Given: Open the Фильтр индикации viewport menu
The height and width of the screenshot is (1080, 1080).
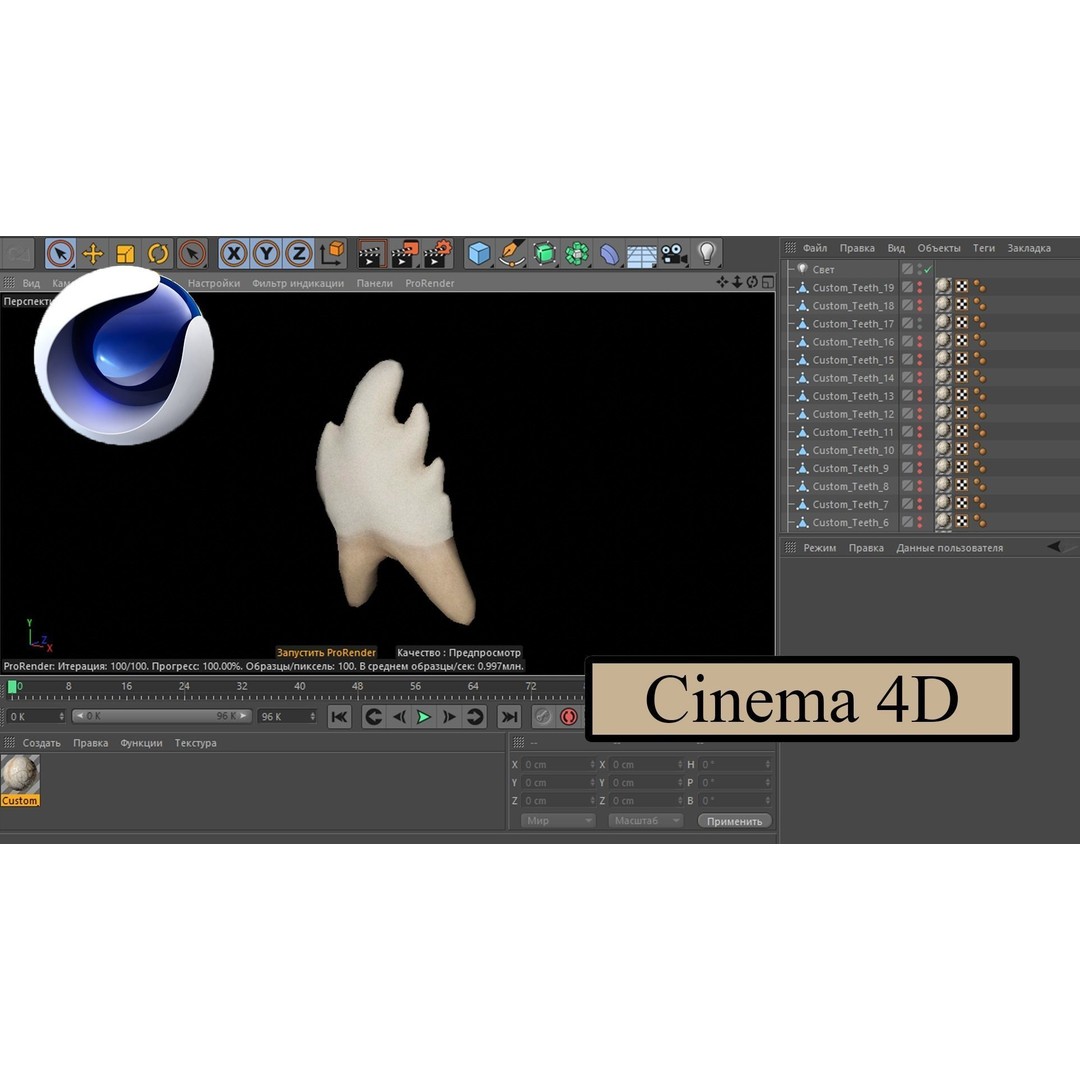Looking at the screenshot, I should pos(298,283).
